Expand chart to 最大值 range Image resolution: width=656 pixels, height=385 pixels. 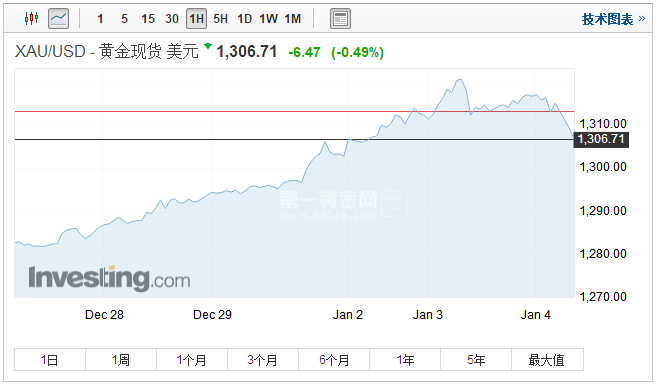click(x=547, y=359)
